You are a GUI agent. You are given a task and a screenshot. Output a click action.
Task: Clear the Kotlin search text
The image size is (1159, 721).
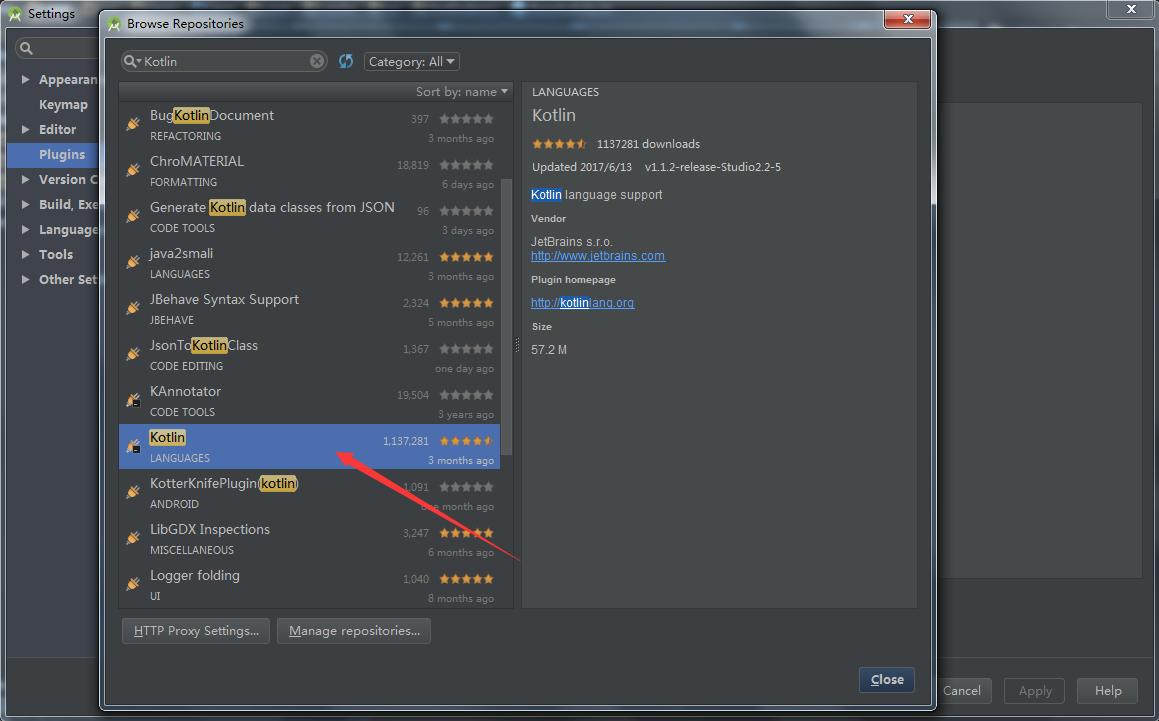tap(317, 61)
